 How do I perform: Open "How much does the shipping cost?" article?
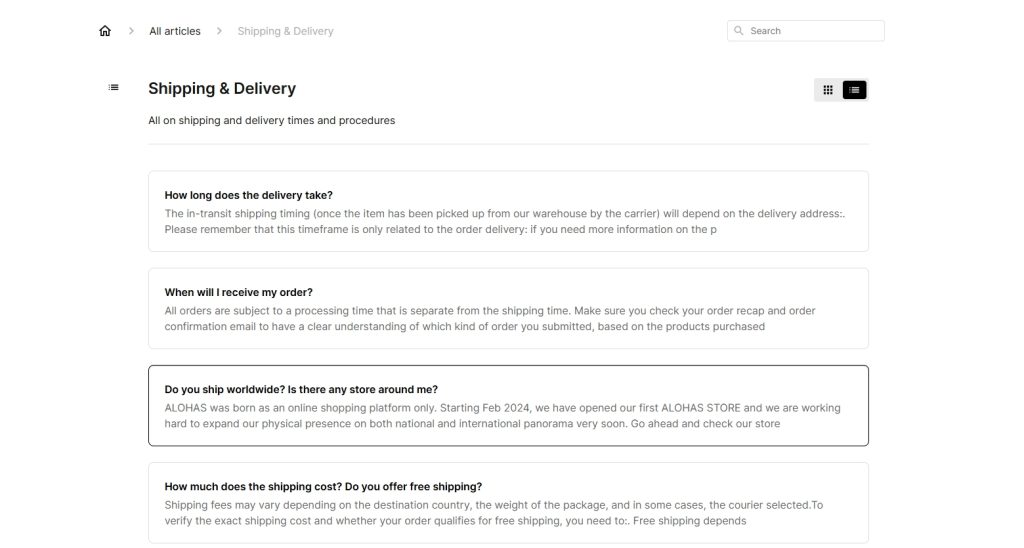point(323,486)
